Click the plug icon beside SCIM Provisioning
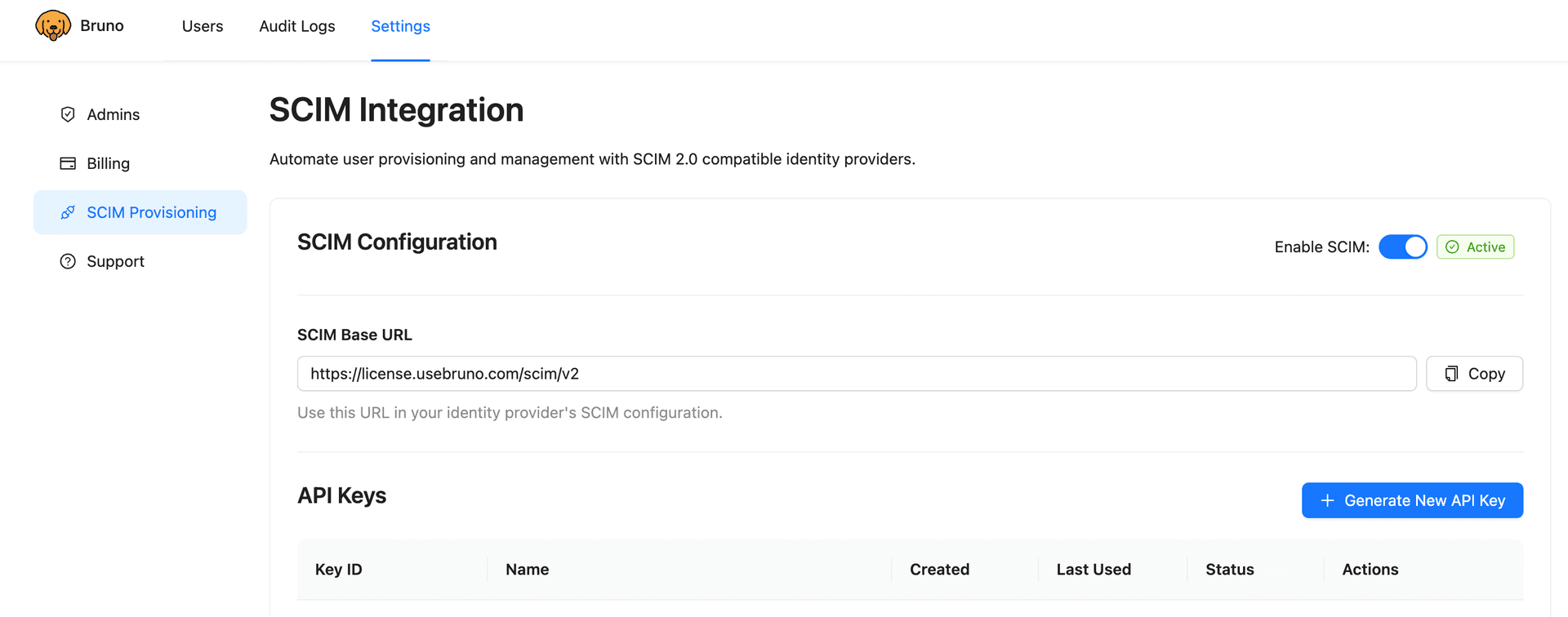The height and width of the screenshot is (617, 1568). click(x=68, y=212)
